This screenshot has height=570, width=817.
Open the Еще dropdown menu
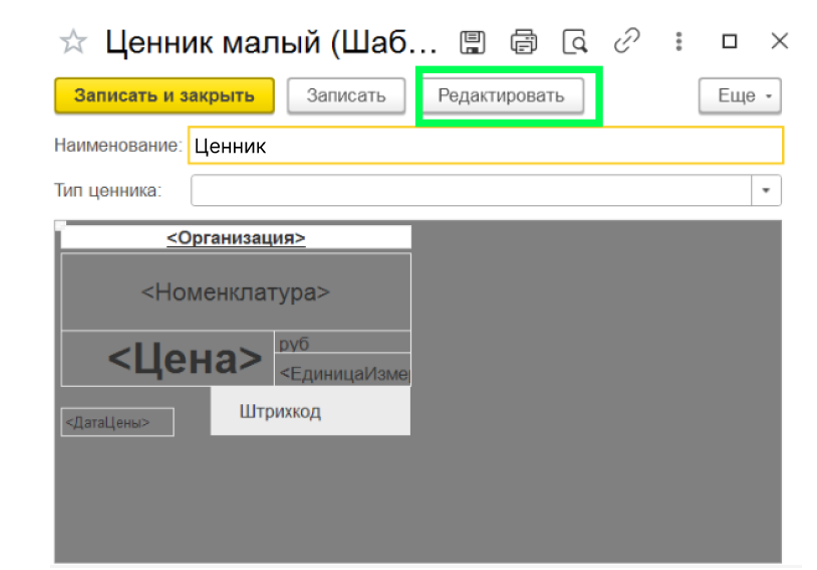point(740,95)
